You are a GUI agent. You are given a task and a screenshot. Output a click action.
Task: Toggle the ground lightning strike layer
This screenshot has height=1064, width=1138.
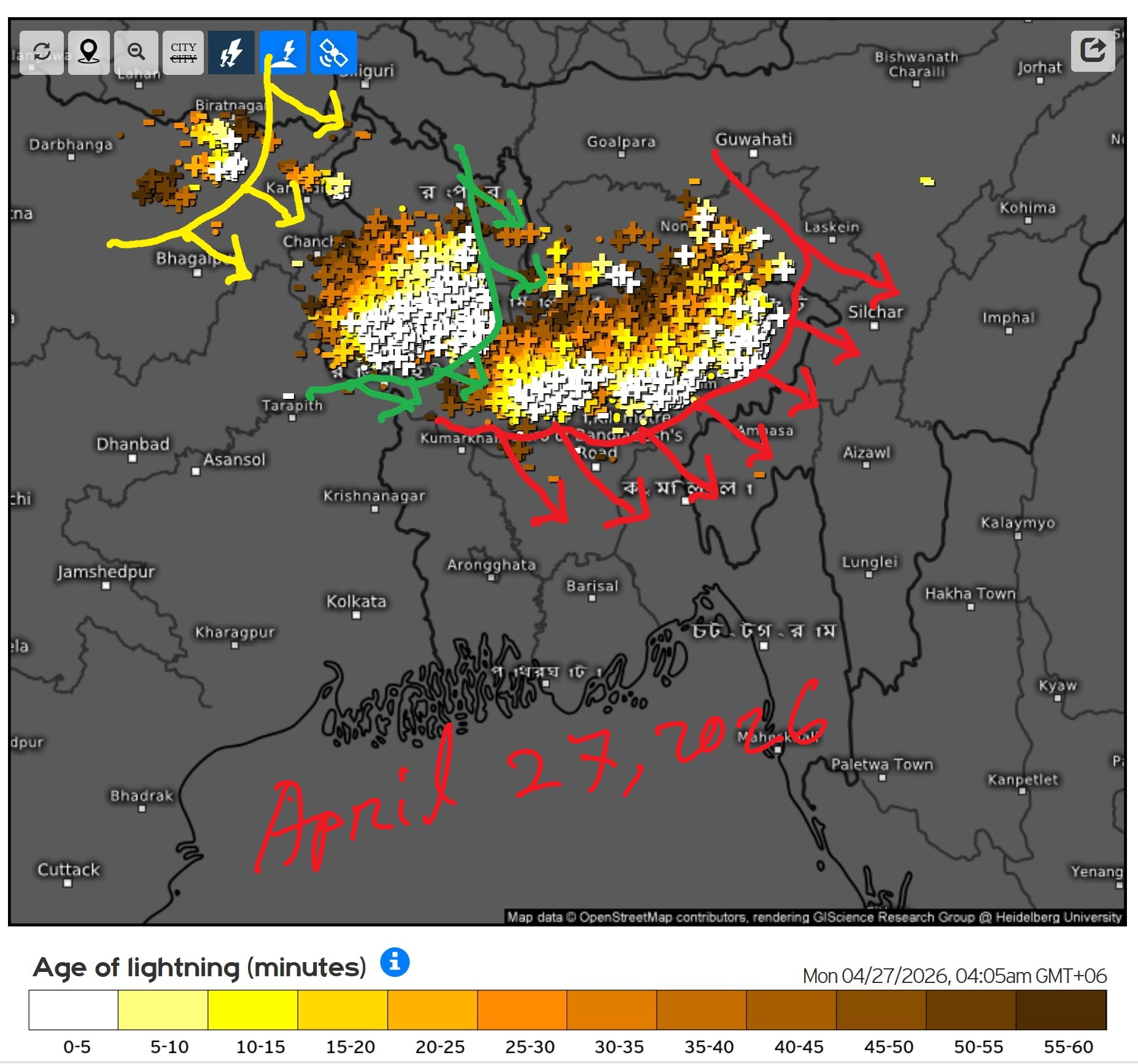tap(283, 52)
